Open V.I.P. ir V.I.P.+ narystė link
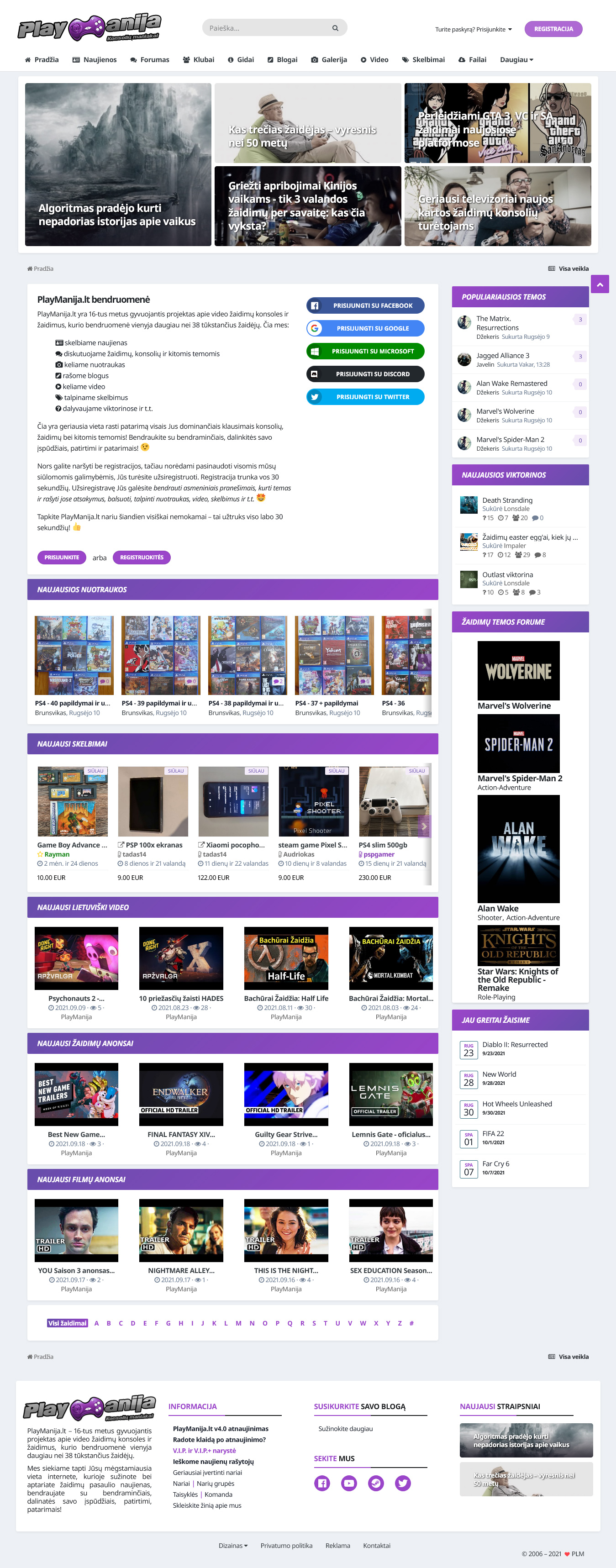Viewport: 616px width, 1568px height. (205, 1451)
